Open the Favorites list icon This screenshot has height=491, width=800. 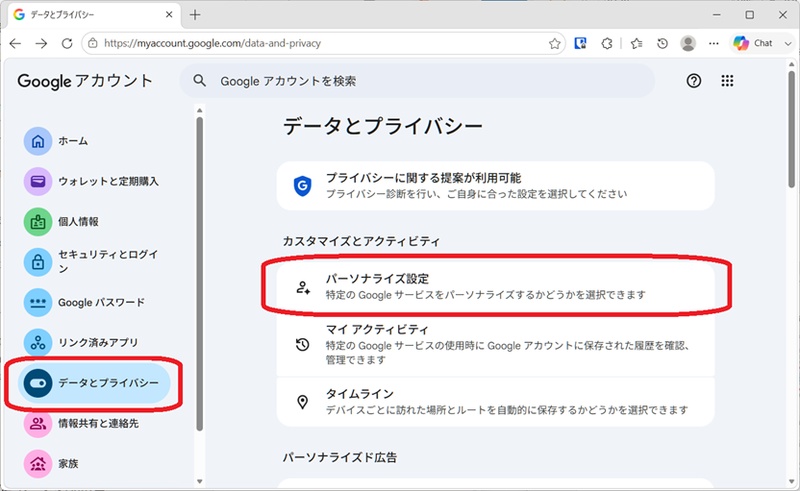[636, 43]
